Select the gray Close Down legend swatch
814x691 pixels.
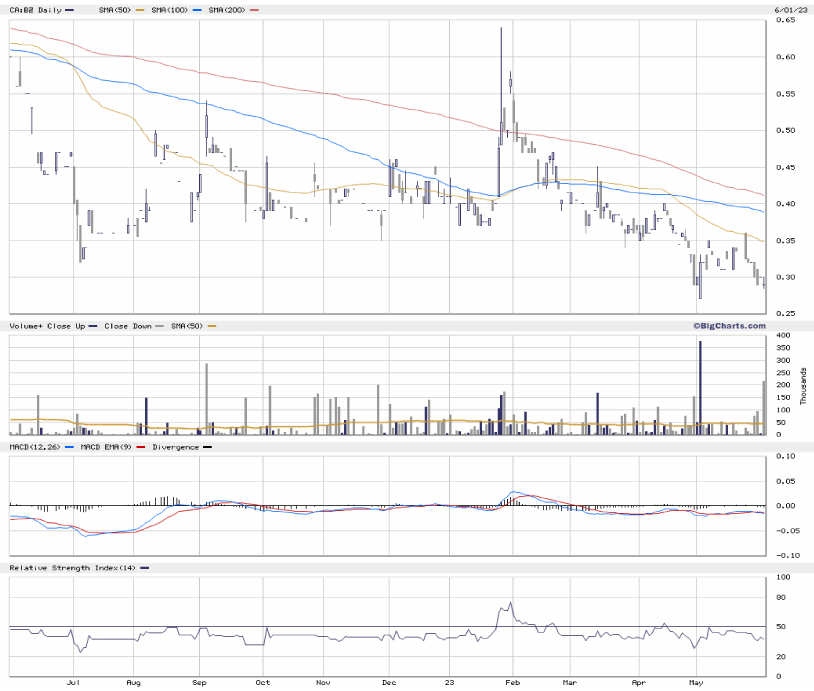159,326
